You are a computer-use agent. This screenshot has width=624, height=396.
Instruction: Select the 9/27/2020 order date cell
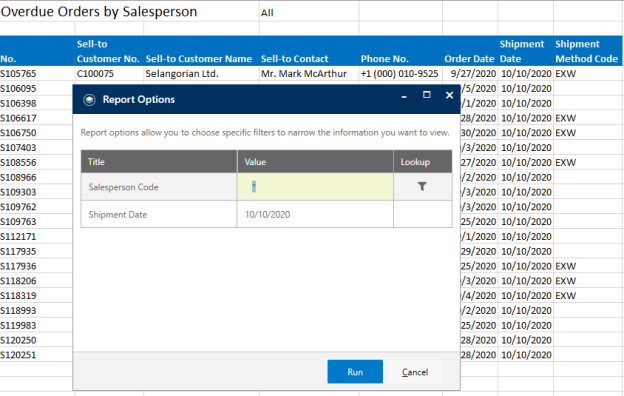470,74
